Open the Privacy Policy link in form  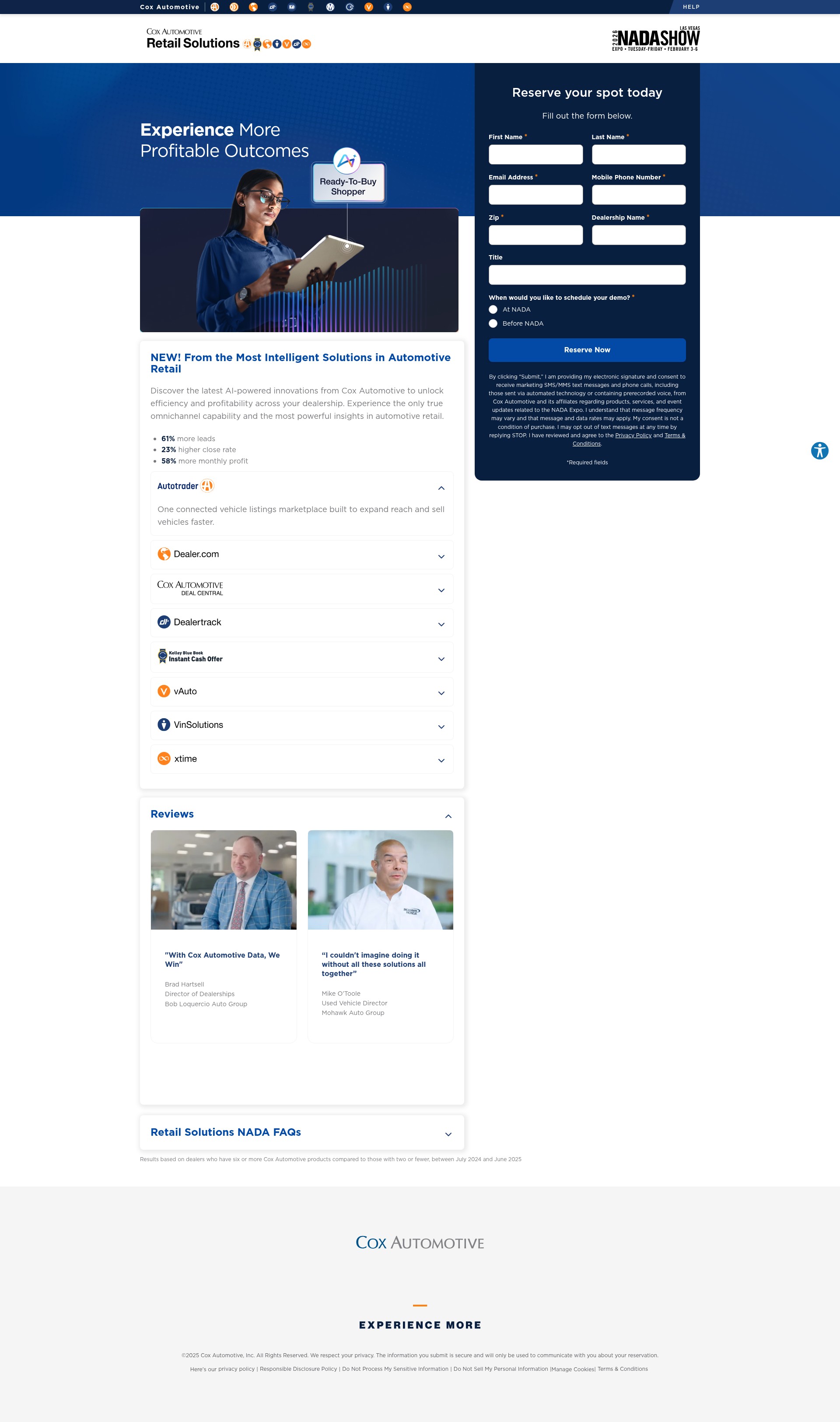click(x=633, y=435)
